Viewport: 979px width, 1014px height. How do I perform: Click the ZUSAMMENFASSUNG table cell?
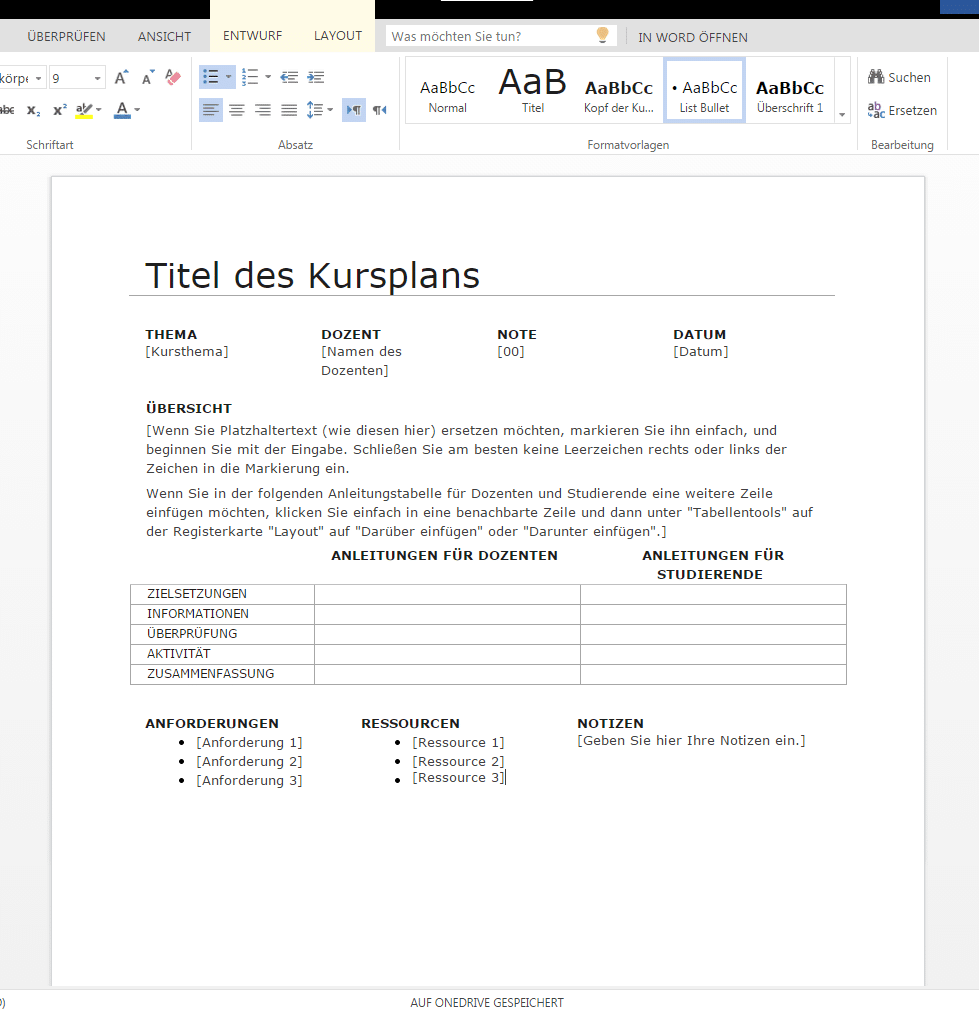pyautogui.click(x=222, y=674)
